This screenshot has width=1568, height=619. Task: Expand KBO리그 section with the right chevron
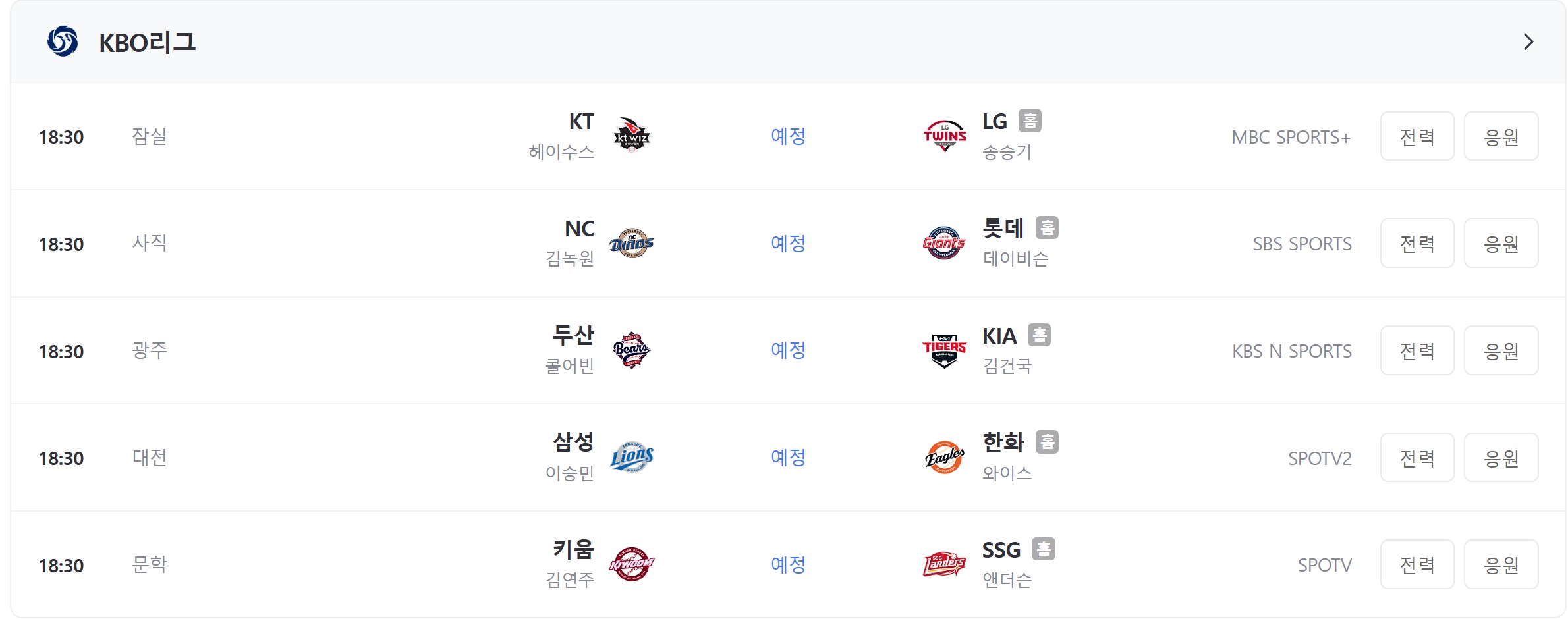click(1528, 41)
